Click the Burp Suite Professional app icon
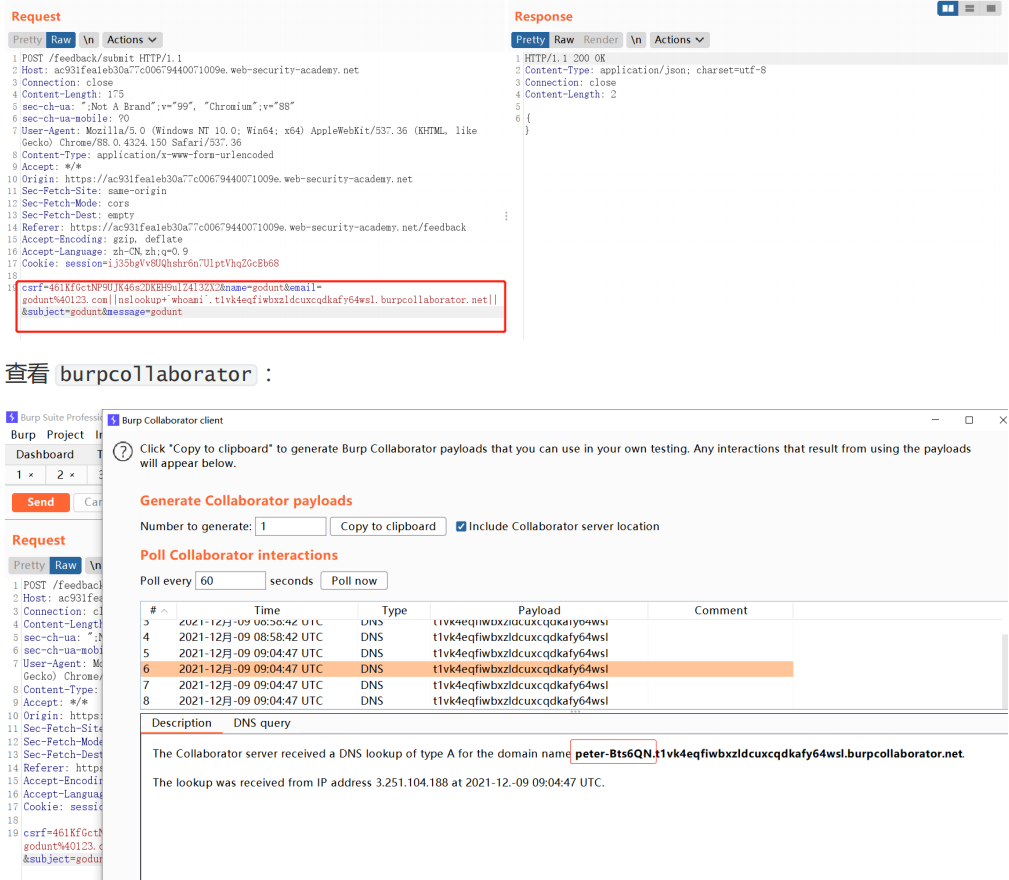The width and height of the screenshot is (1009, 880). click(12, 417)
